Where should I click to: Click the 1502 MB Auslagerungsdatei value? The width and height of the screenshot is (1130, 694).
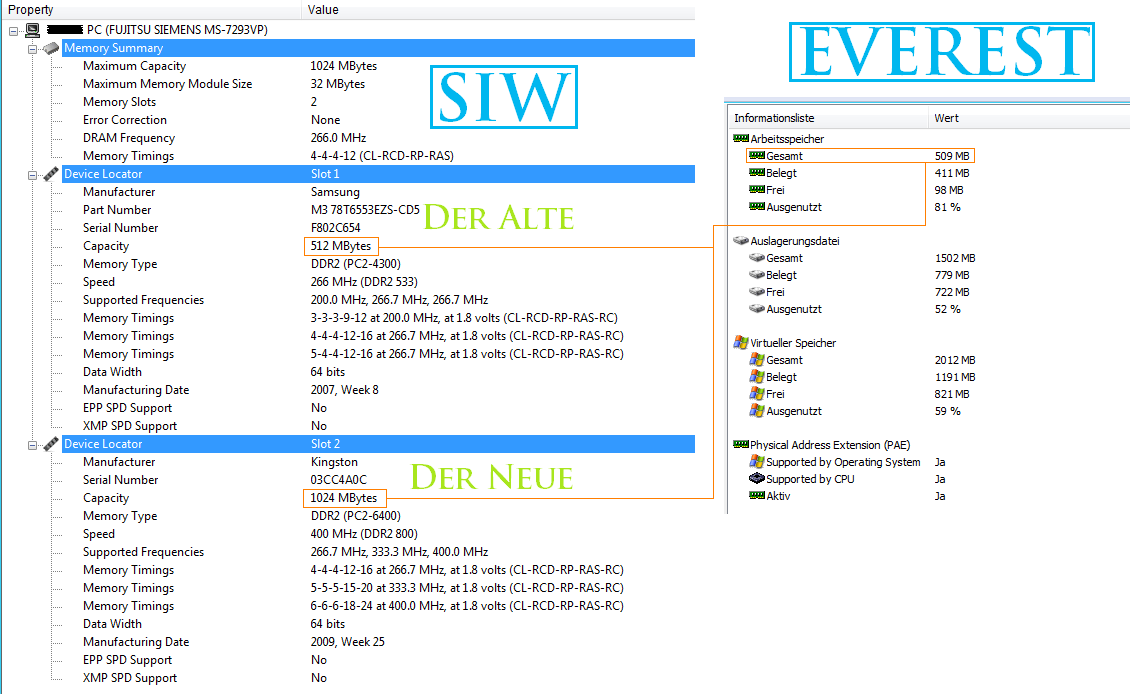click(955, 258)
